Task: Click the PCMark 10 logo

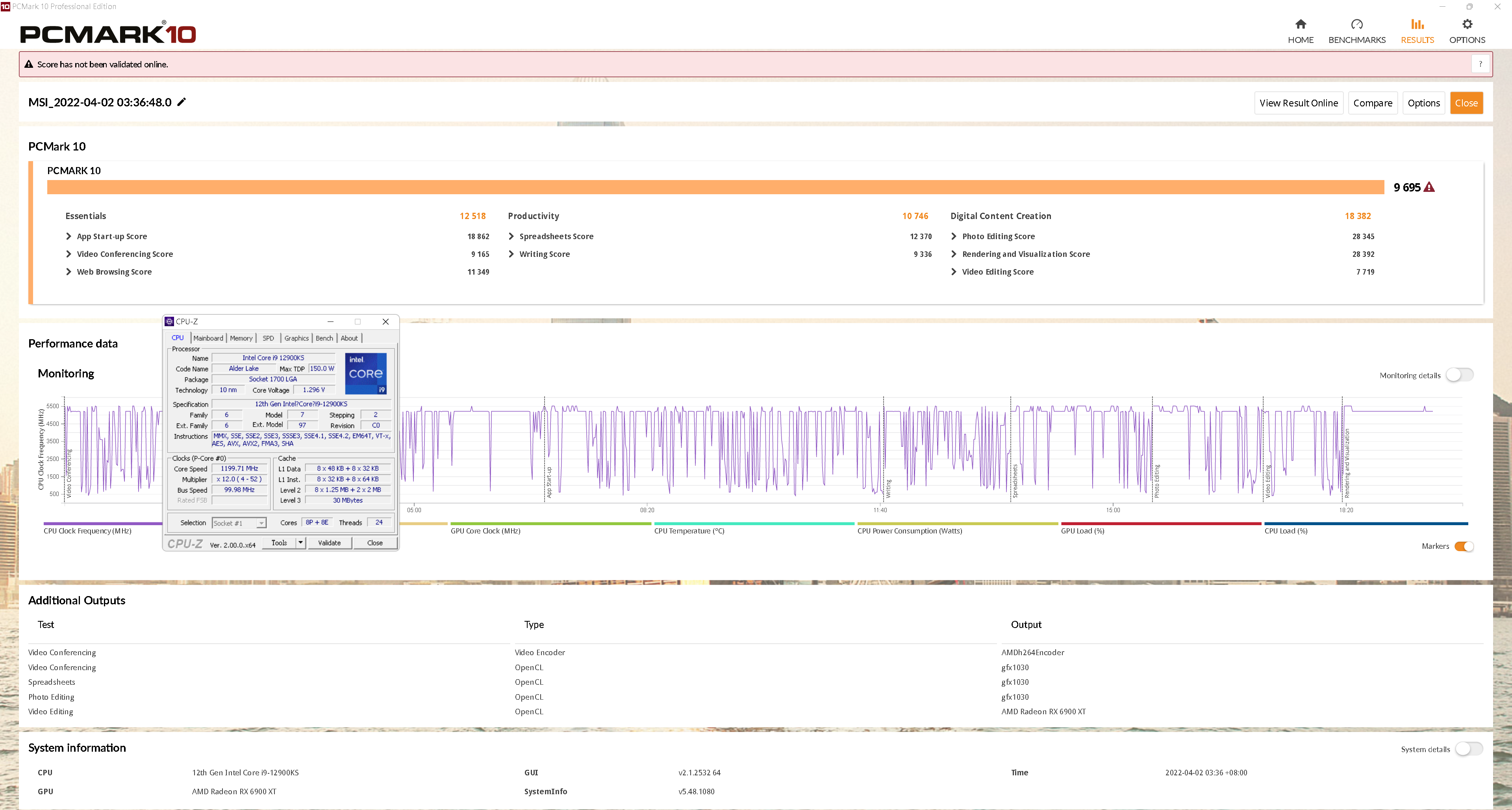Action: point(108,33)
